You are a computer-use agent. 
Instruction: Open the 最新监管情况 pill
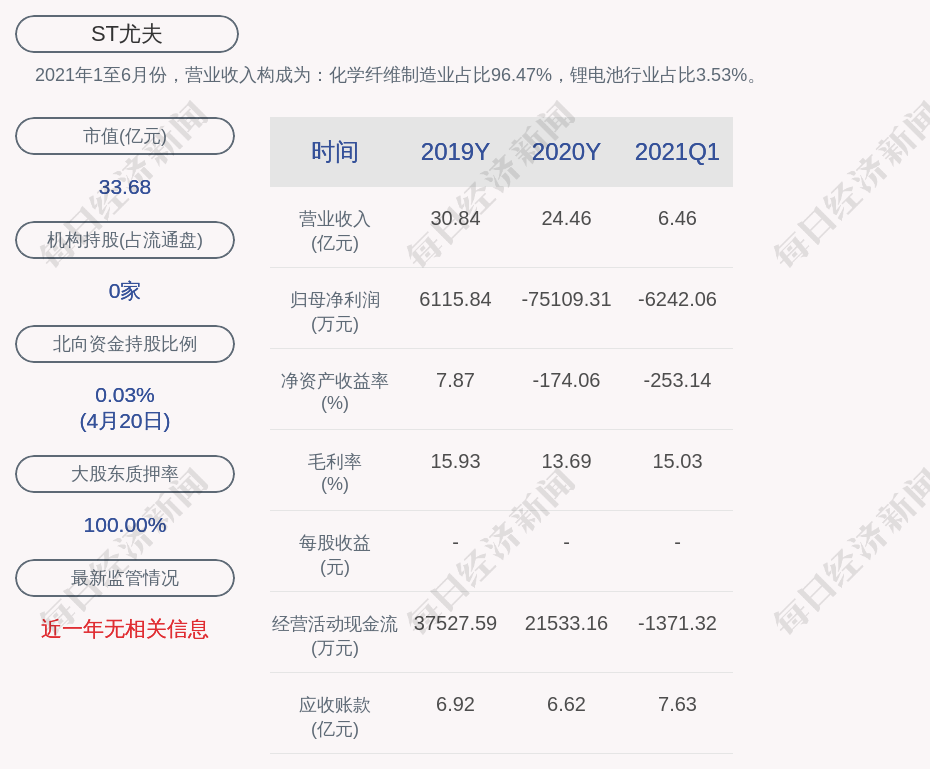(x=125, y=577)
